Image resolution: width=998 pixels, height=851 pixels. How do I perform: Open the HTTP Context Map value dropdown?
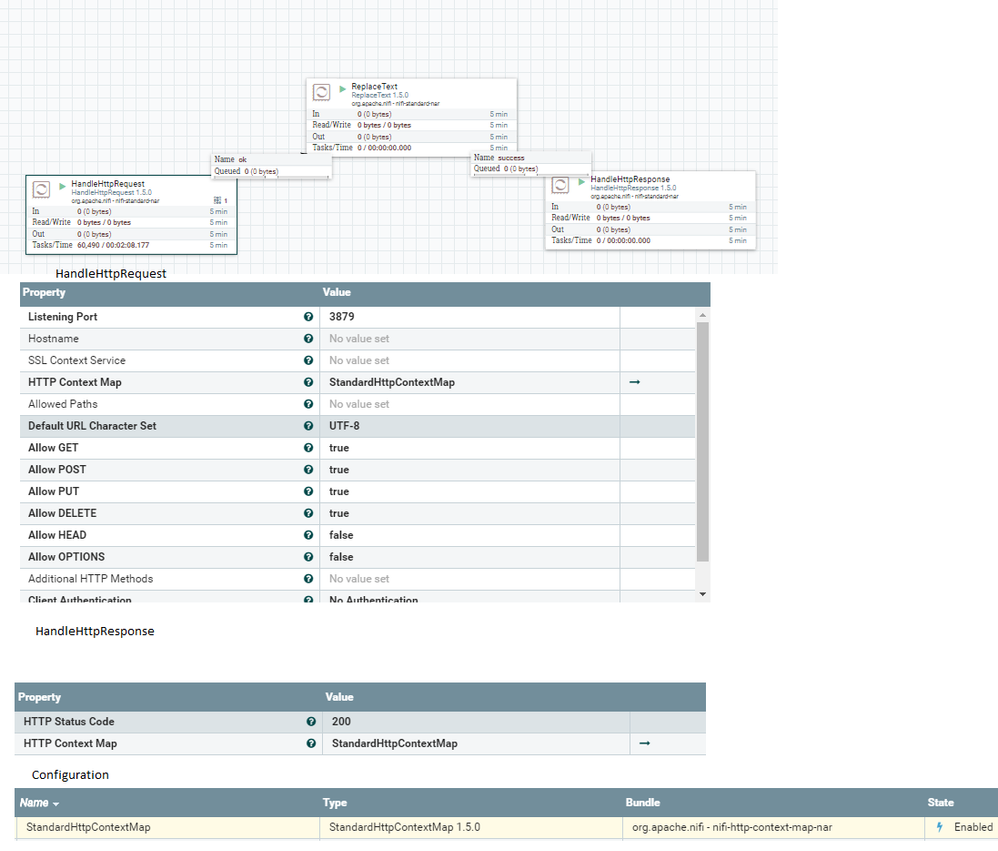click(x=470, y=382)
